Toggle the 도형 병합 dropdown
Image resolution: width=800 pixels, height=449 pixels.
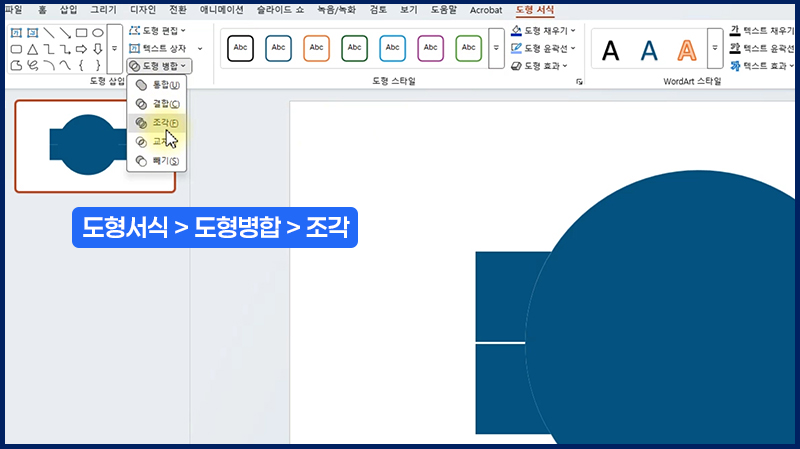tap(159, 66)
